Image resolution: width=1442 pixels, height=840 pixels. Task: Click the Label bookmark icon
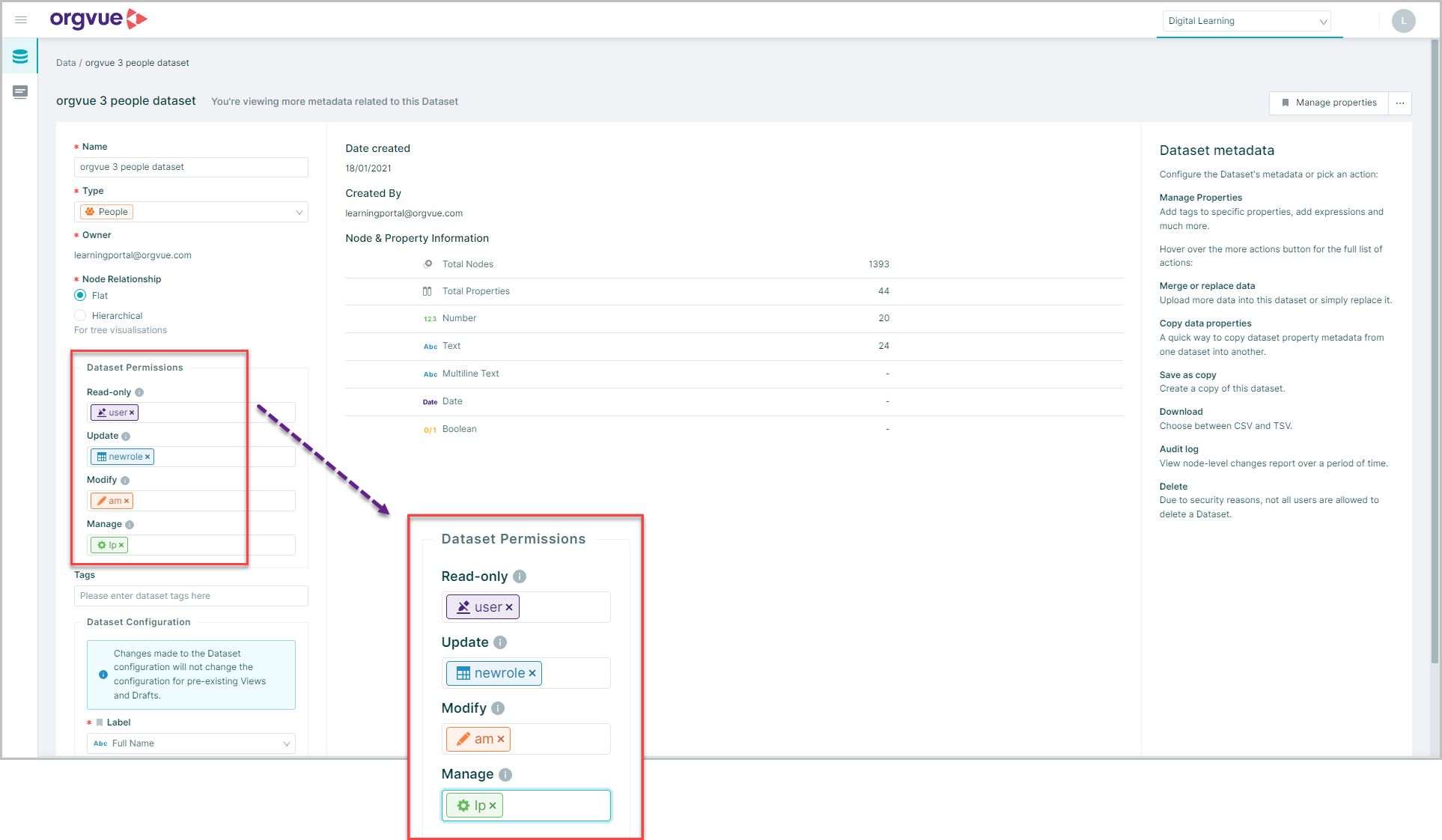[x=100, y=722]
